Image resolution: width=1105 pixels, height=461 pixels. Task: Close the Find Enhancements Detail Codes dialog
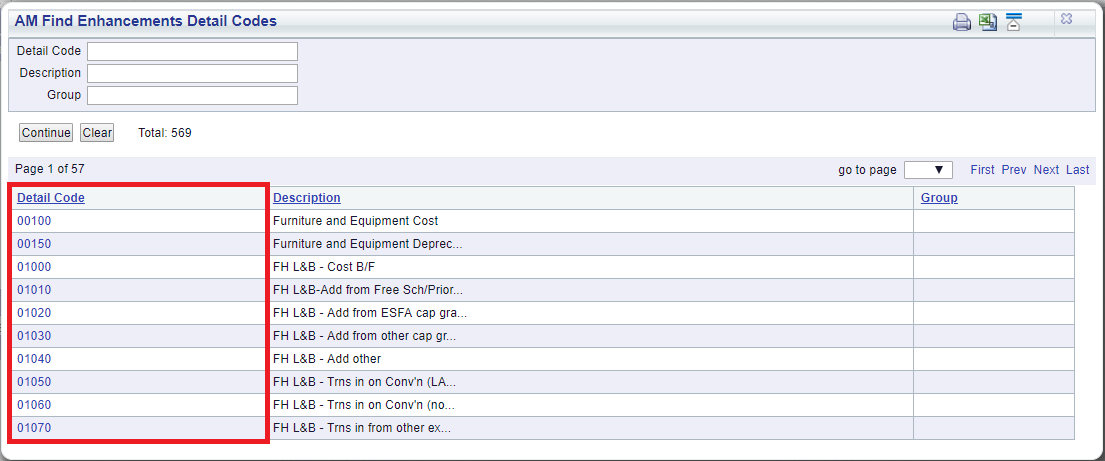pos(1066,20)
